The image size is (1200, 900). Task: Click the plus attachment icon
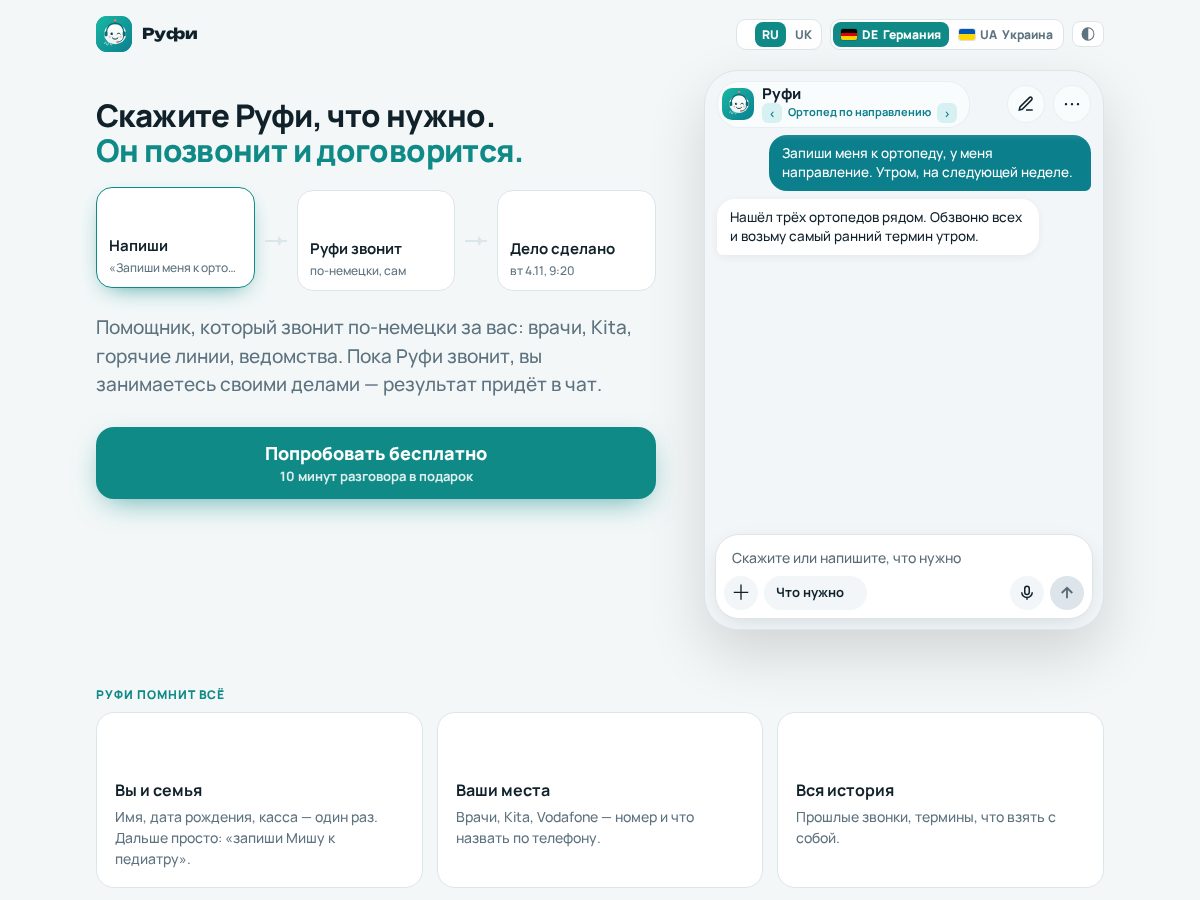(741, 593)
